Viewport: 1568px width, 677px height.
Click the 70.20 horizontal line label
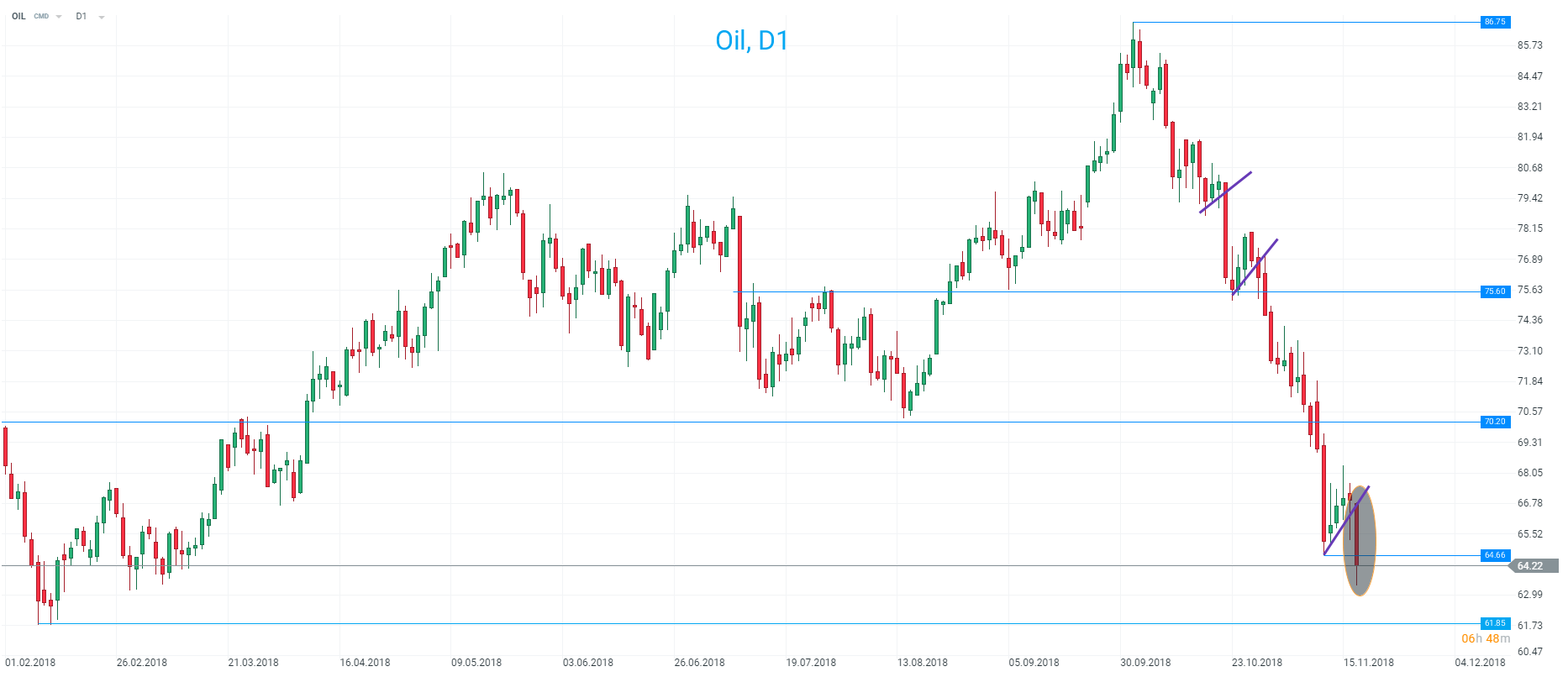(1495, 422)
